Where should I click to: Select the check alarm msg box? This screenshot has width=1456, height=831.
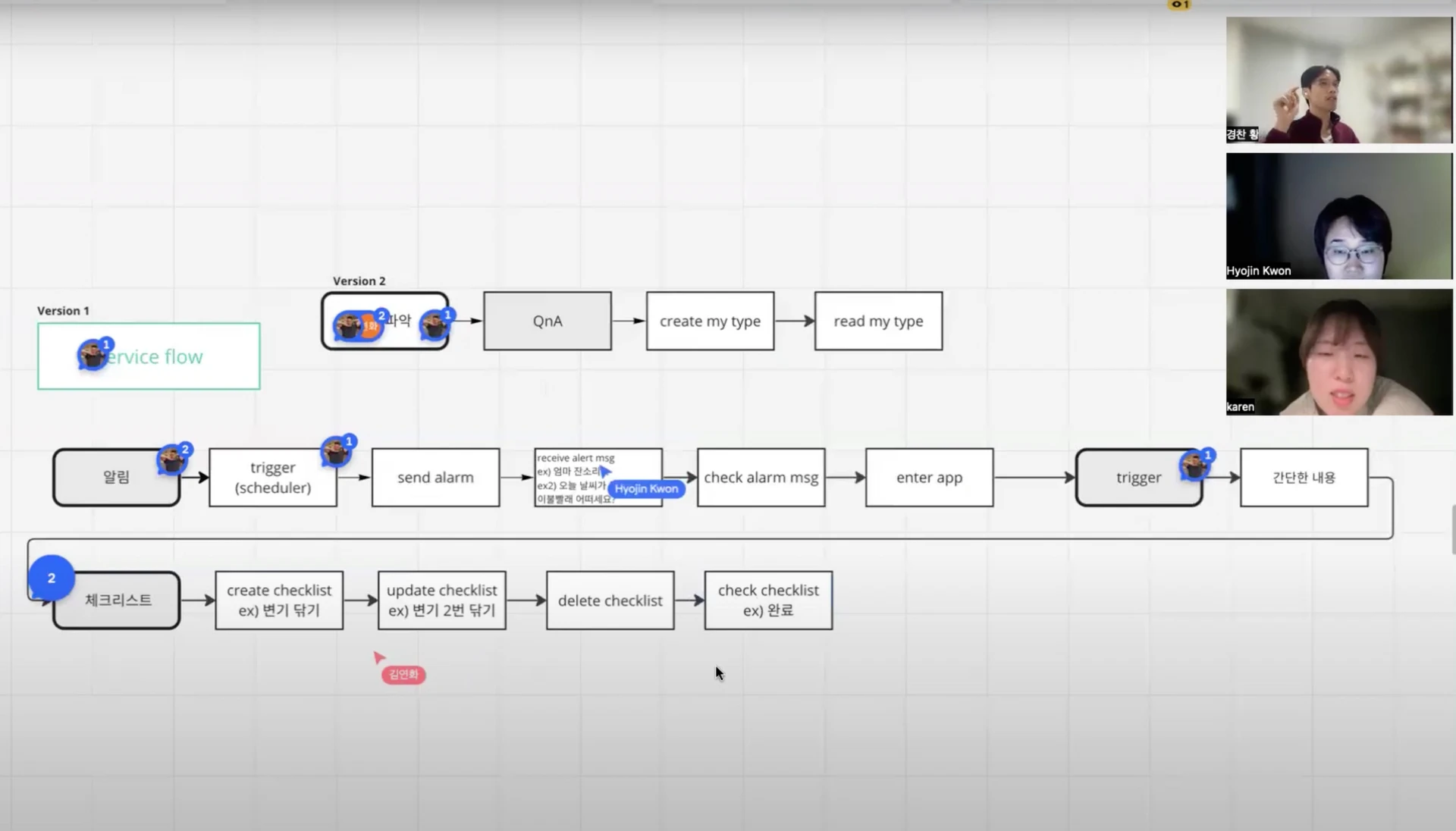pos(761,477)
